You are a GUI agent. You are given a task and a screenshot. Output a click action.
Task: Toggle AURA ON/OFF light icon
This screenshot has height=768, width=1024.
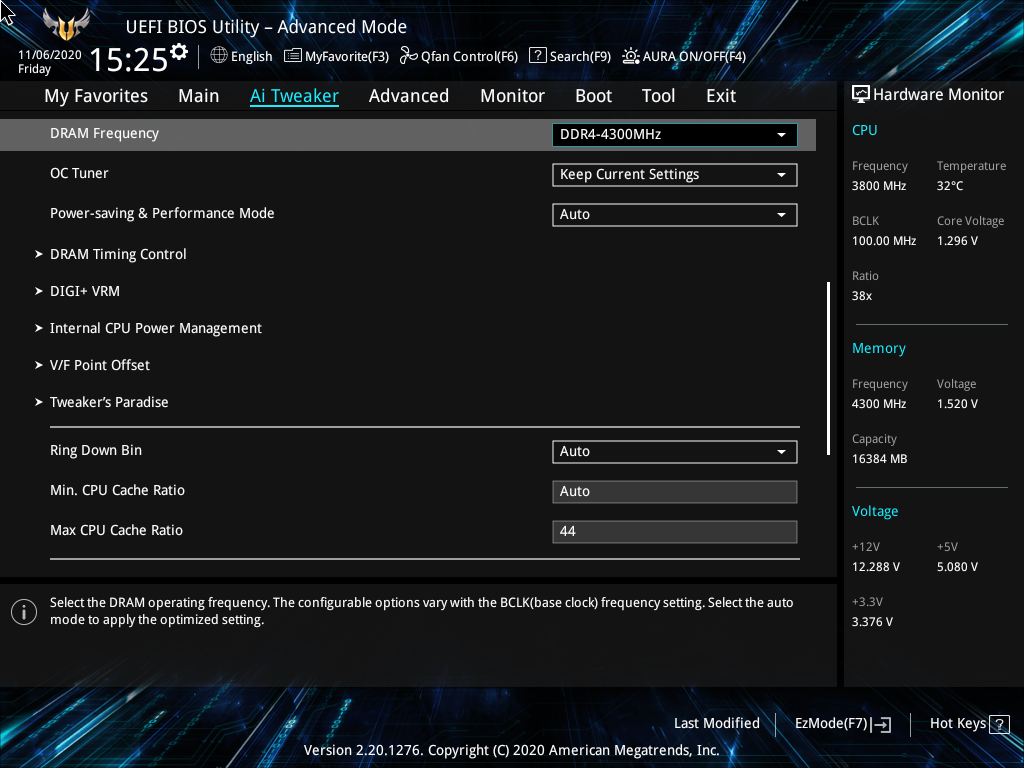point(631,56)
